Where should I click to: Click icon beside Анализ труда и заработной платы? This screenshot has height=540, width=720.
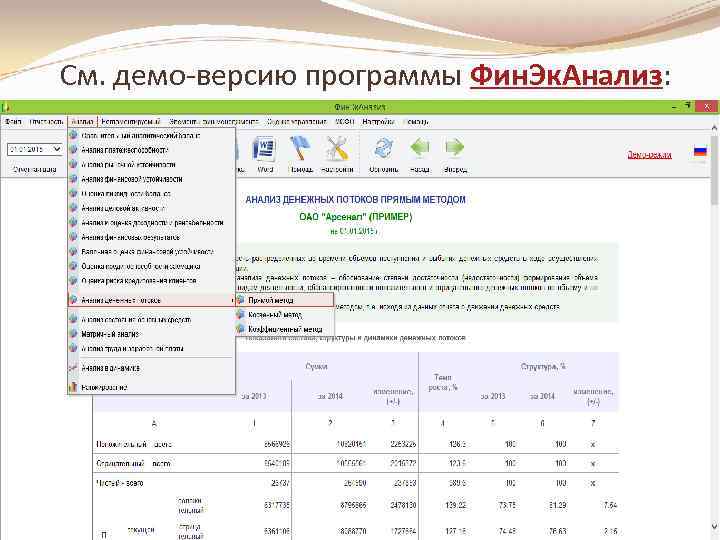click(x=73, y=348)
